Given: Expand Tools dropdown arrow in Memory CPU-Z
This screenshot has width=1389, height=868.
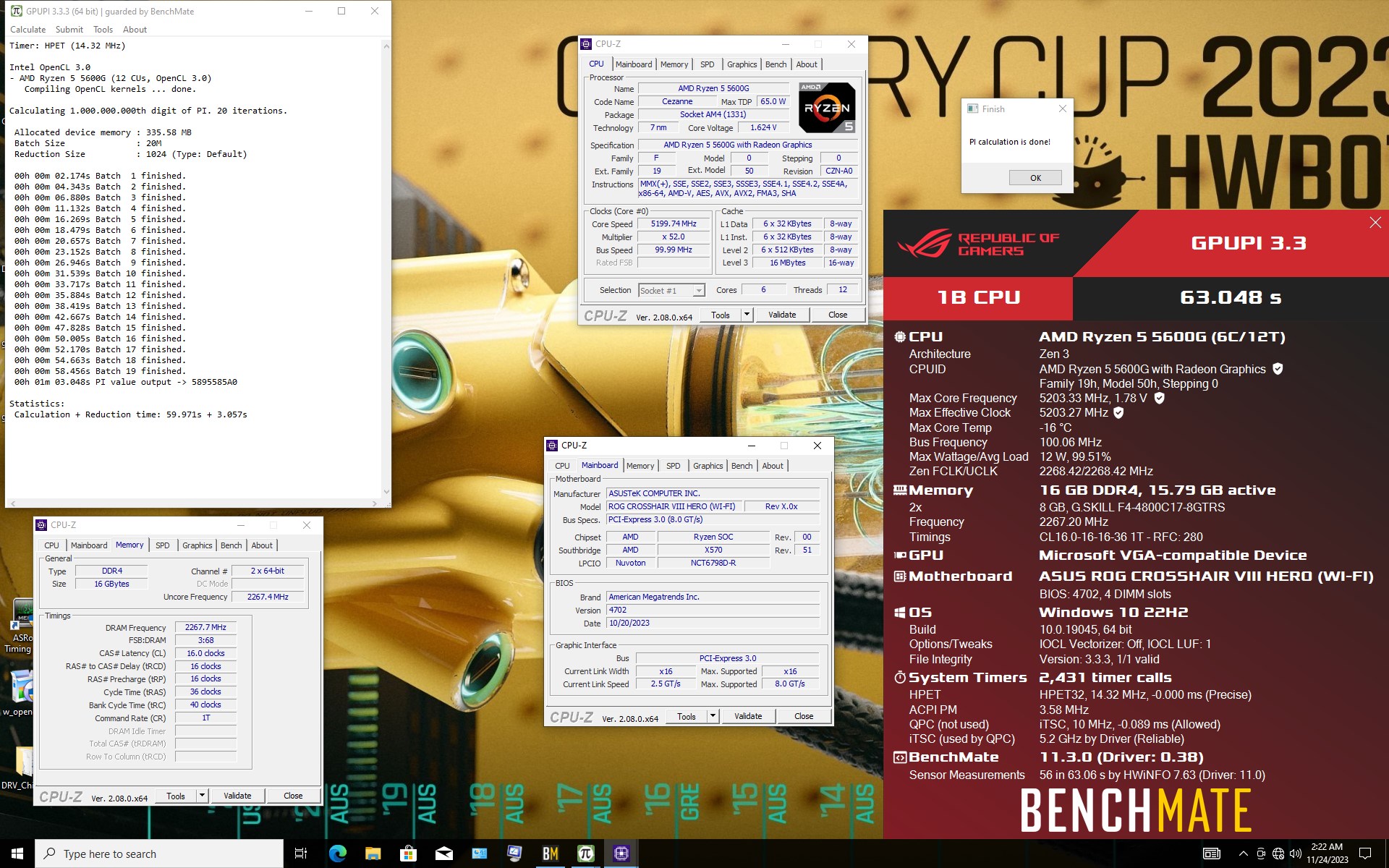Looking at the screenshot, I should (x=202, y=796).
